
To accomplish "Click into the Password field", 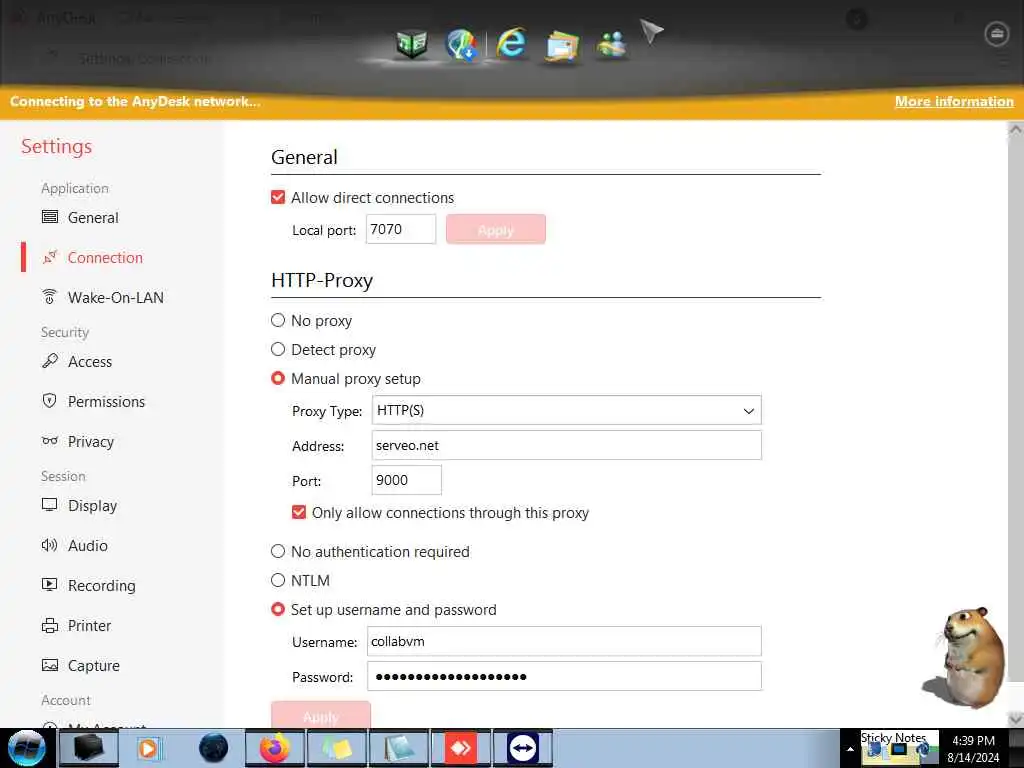I will coord(564,676).
